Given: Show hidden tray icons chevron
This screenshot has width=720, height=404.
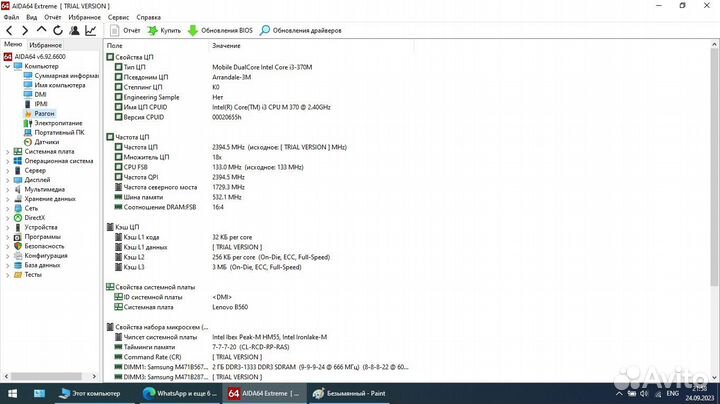Looking at the screenshot, I should tap(619, 393).
